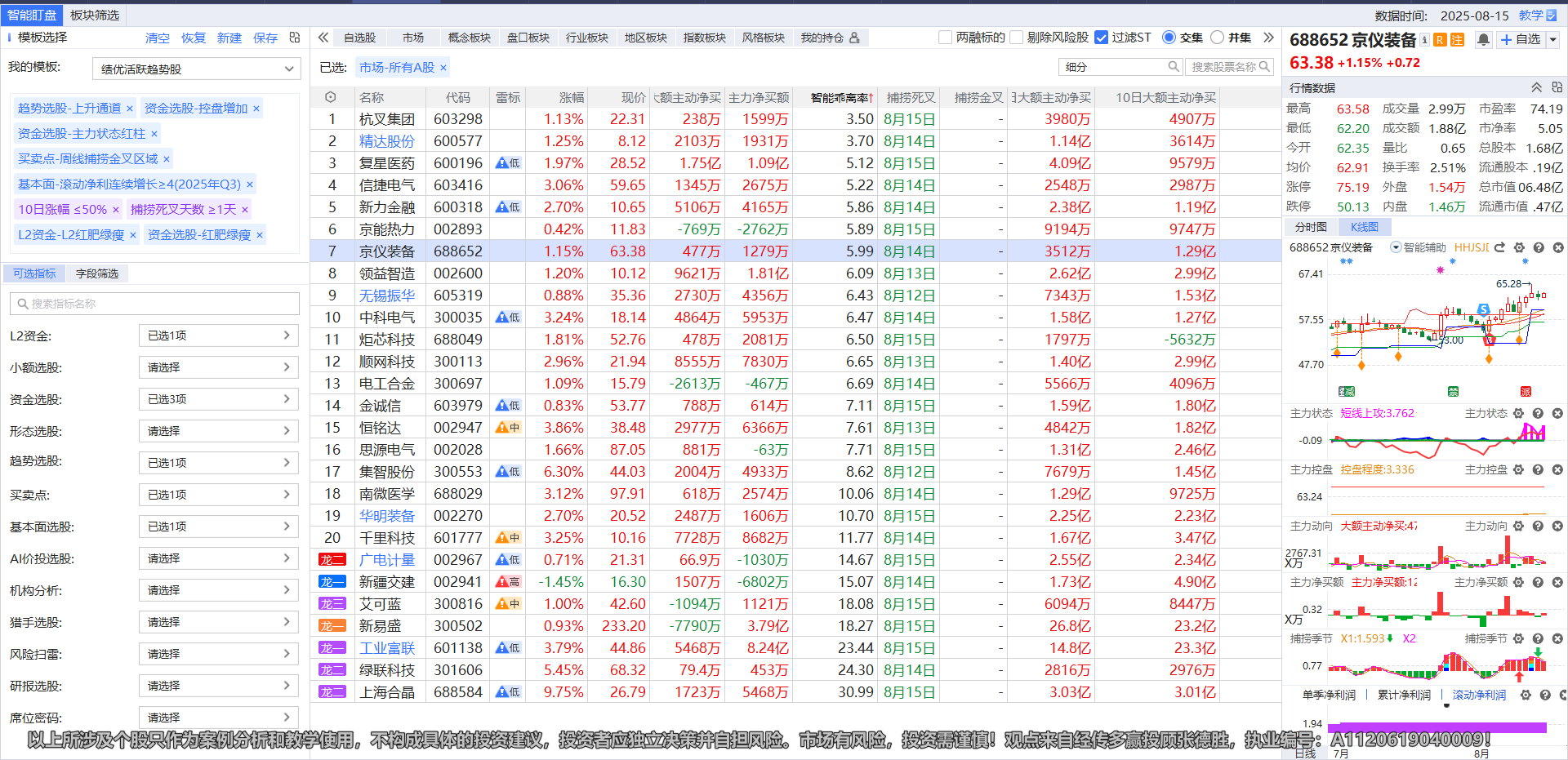This screenshot has height=760, width=1568.
Task: Open the 概念板块 tab
Action: (x=469, y=38)
